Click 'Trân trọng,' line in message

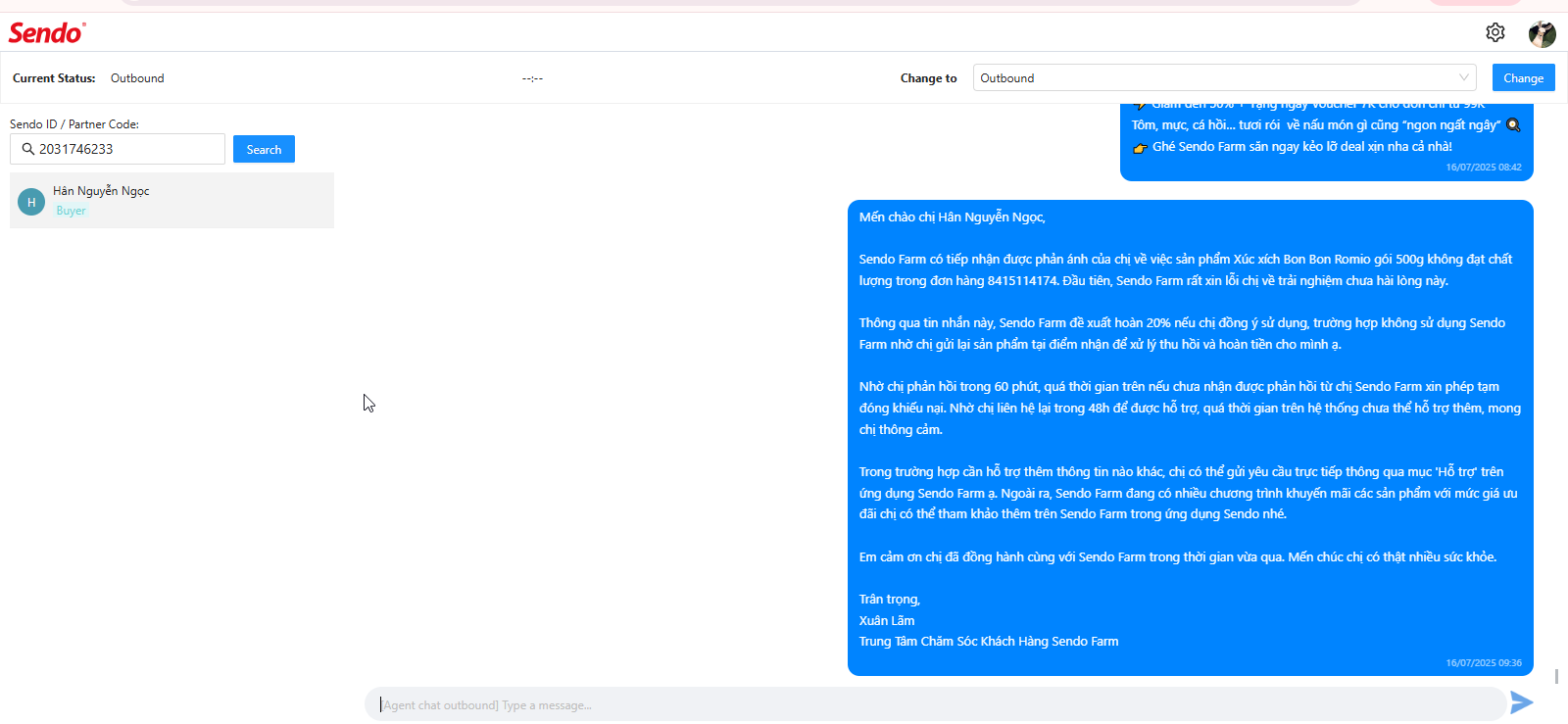[890, 600]
